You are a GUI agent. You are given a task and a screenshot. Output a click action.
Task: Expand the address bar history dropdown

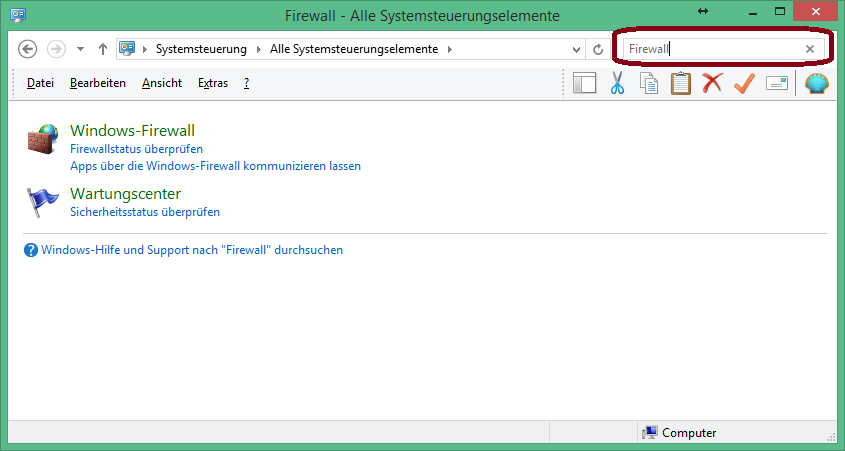point(576,49)
